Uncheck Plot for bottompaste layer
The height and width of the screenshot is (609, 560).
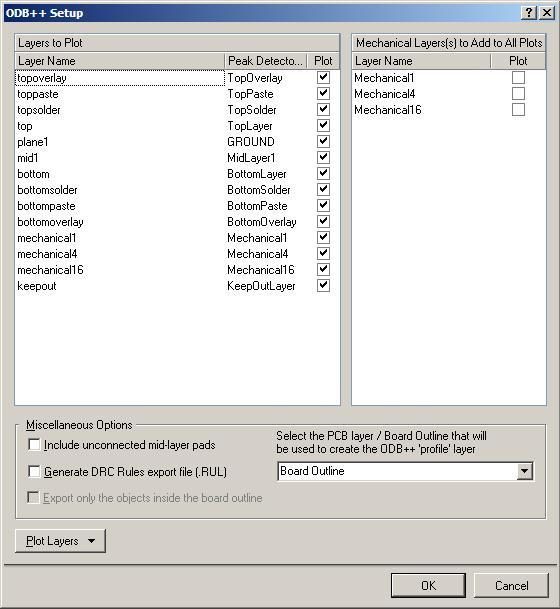click(x=323, y=205)
